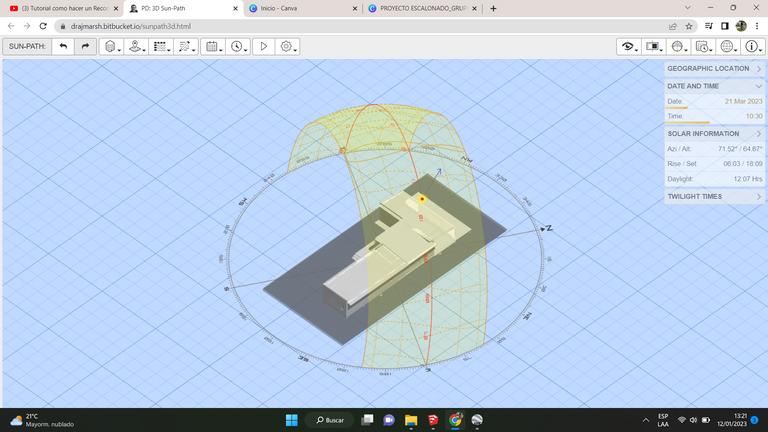Open the gear settings menu
This screenshot has width=768, height=432.
(288, 46)
